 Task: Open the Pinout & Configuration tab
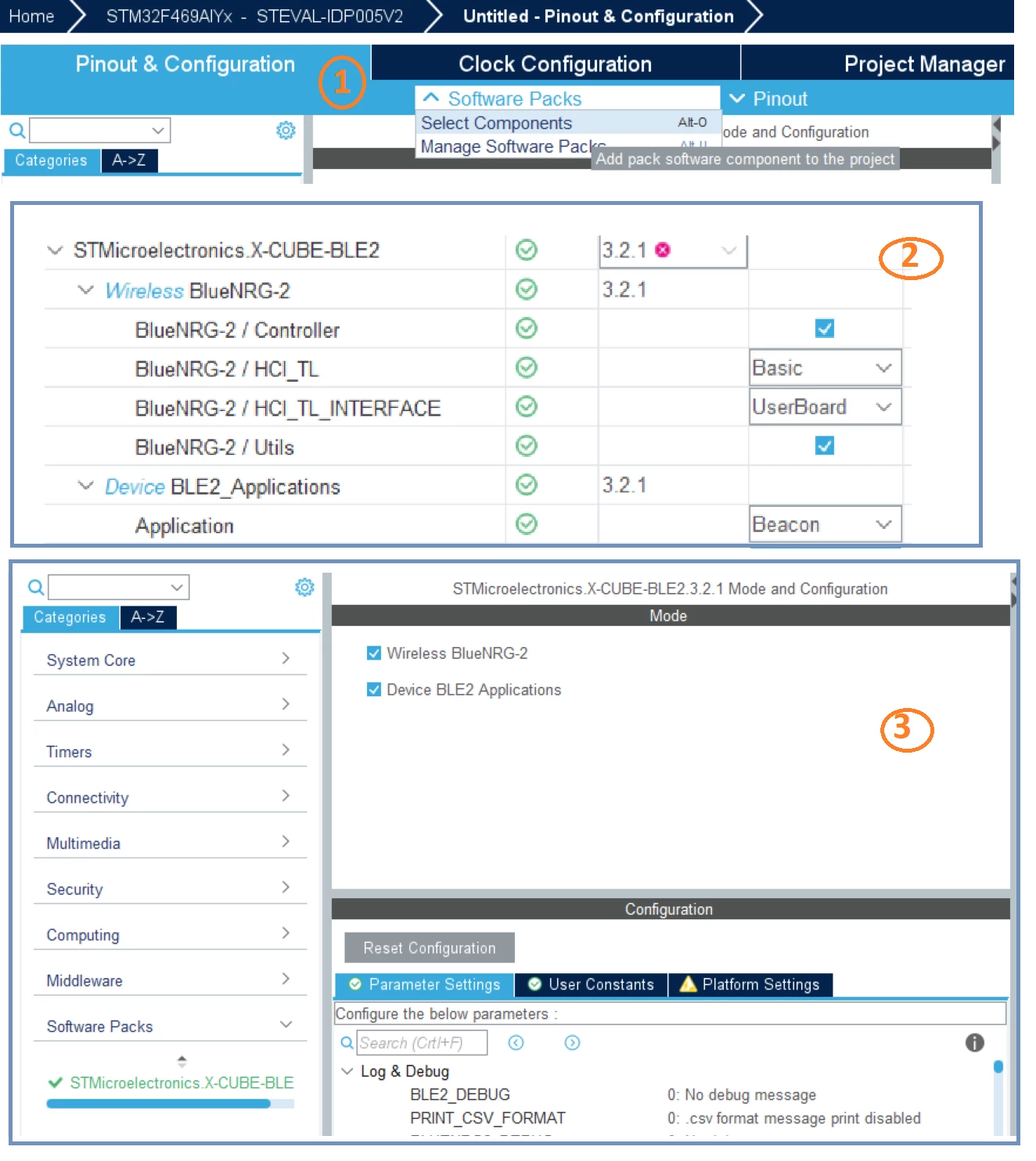point(185,63)
